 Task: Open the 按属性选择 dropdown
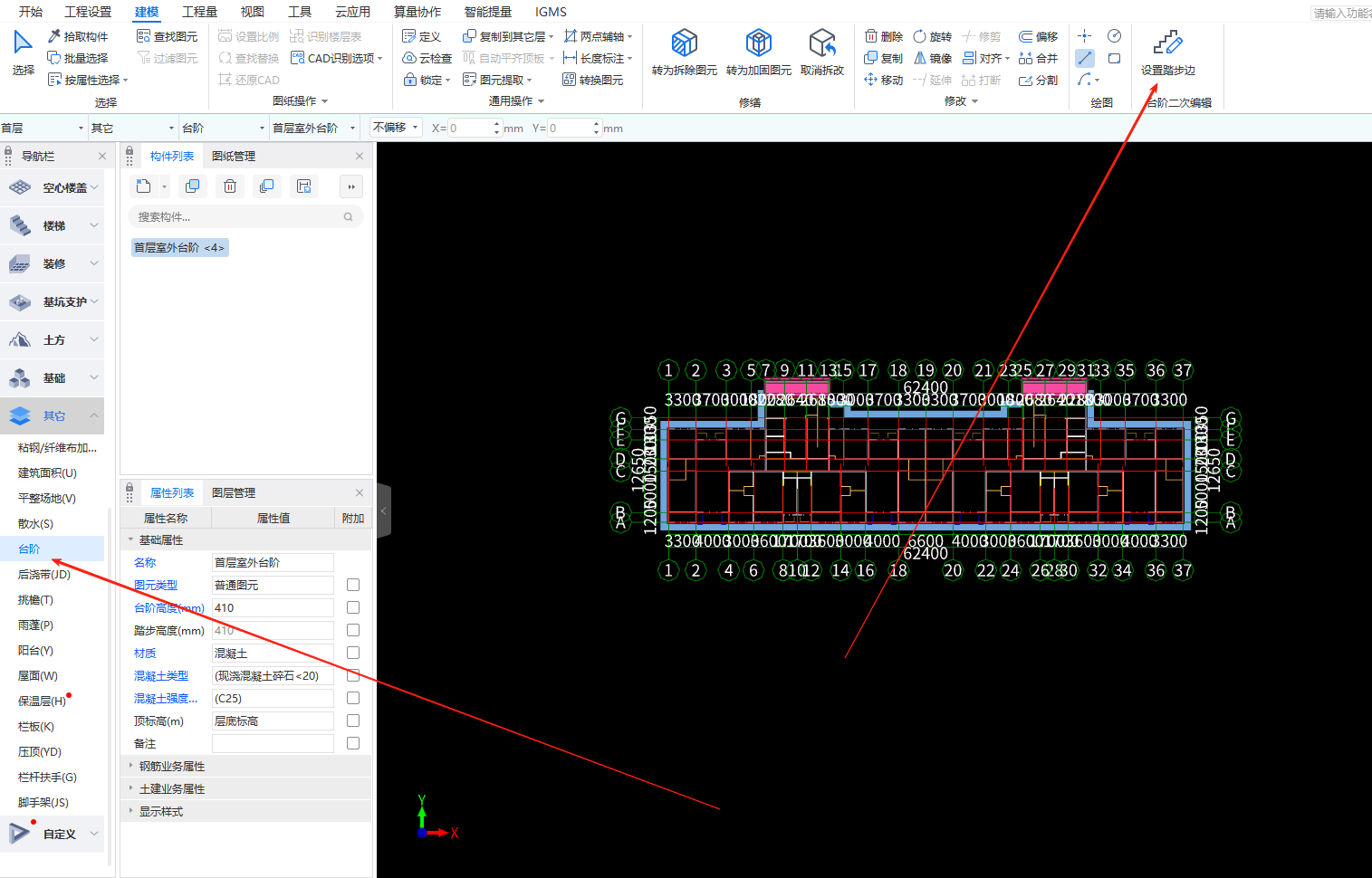[87, 80]
